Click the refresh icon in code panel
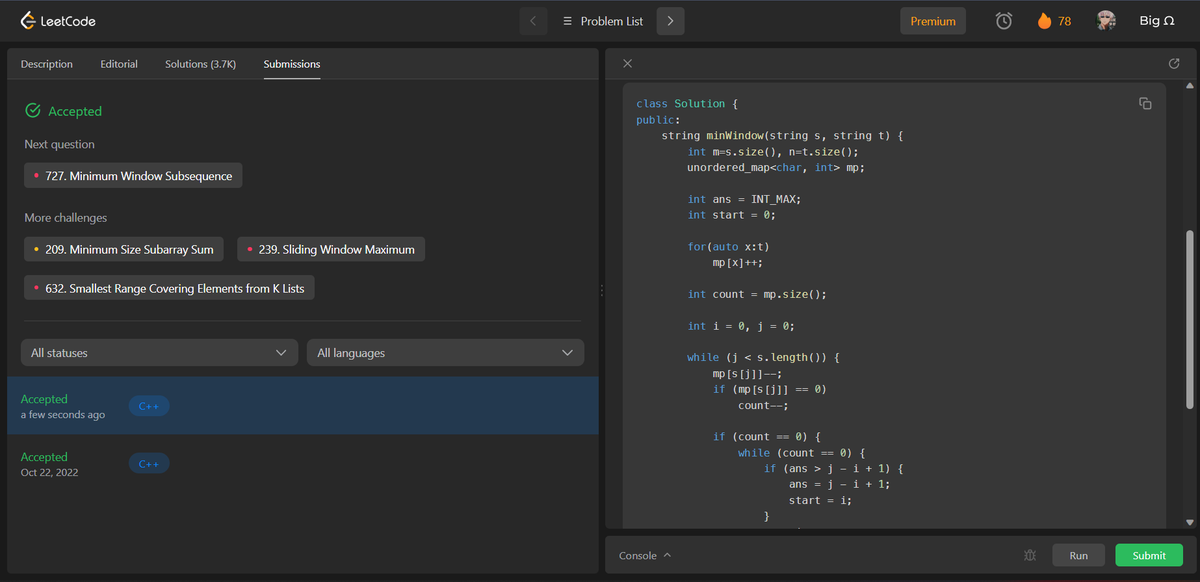The height and width of the screenshot is (582, 1200). 1174,64
